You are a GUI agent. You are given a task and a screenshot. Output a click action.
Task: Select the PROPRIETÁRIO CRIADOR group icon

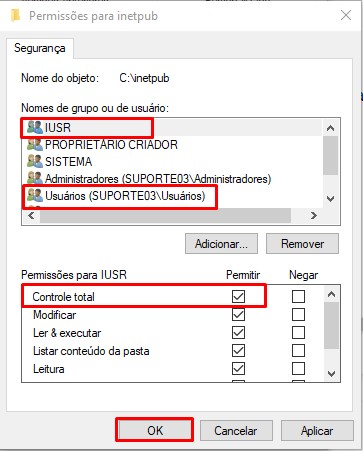point(35,145)
